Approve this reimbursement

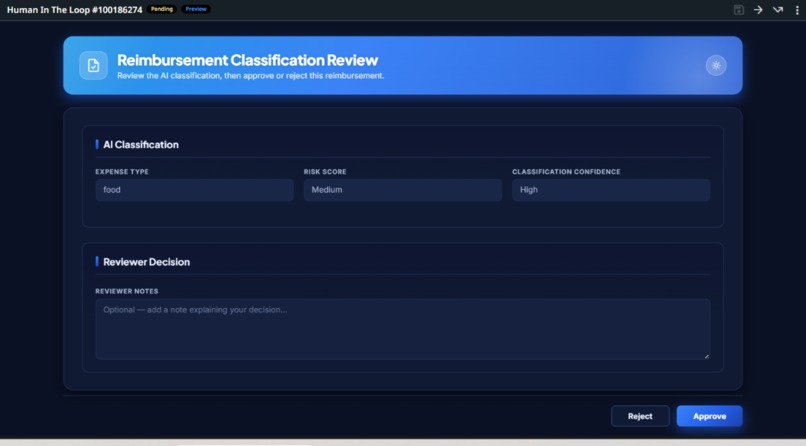pos(709,416)
